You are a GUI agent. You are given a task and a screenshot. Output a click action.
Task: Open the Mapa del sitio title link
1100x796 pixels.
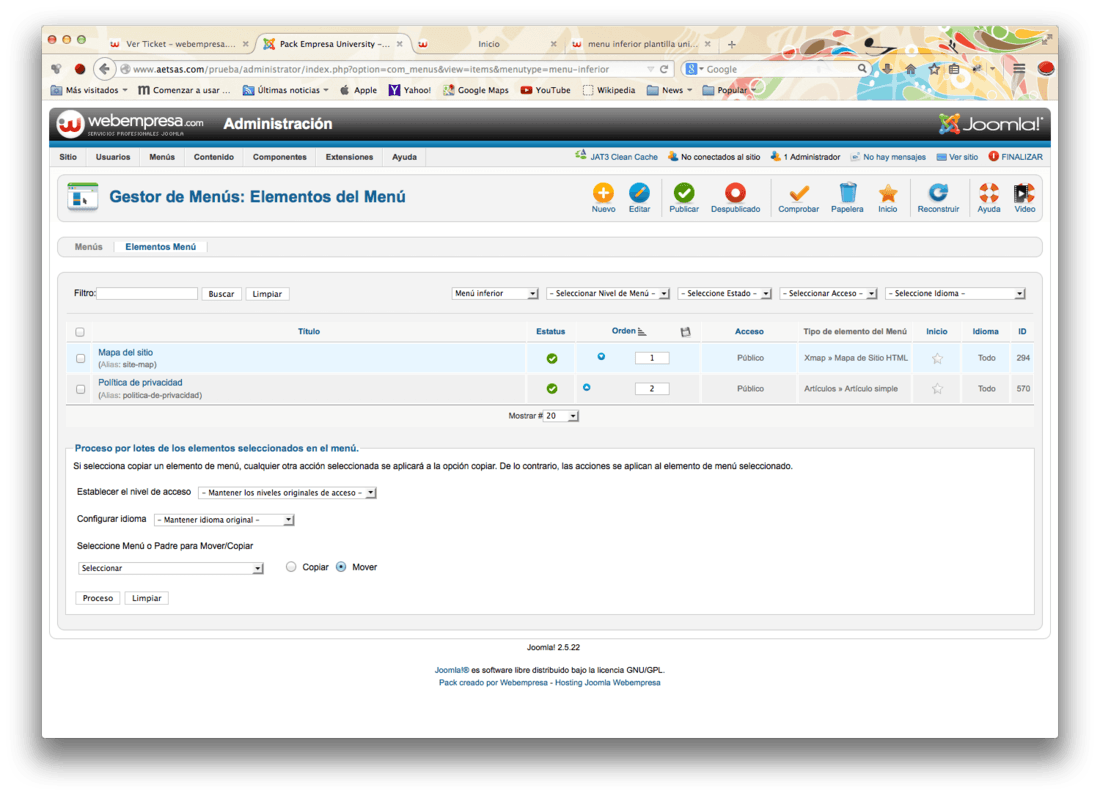(x=126, y=352)
